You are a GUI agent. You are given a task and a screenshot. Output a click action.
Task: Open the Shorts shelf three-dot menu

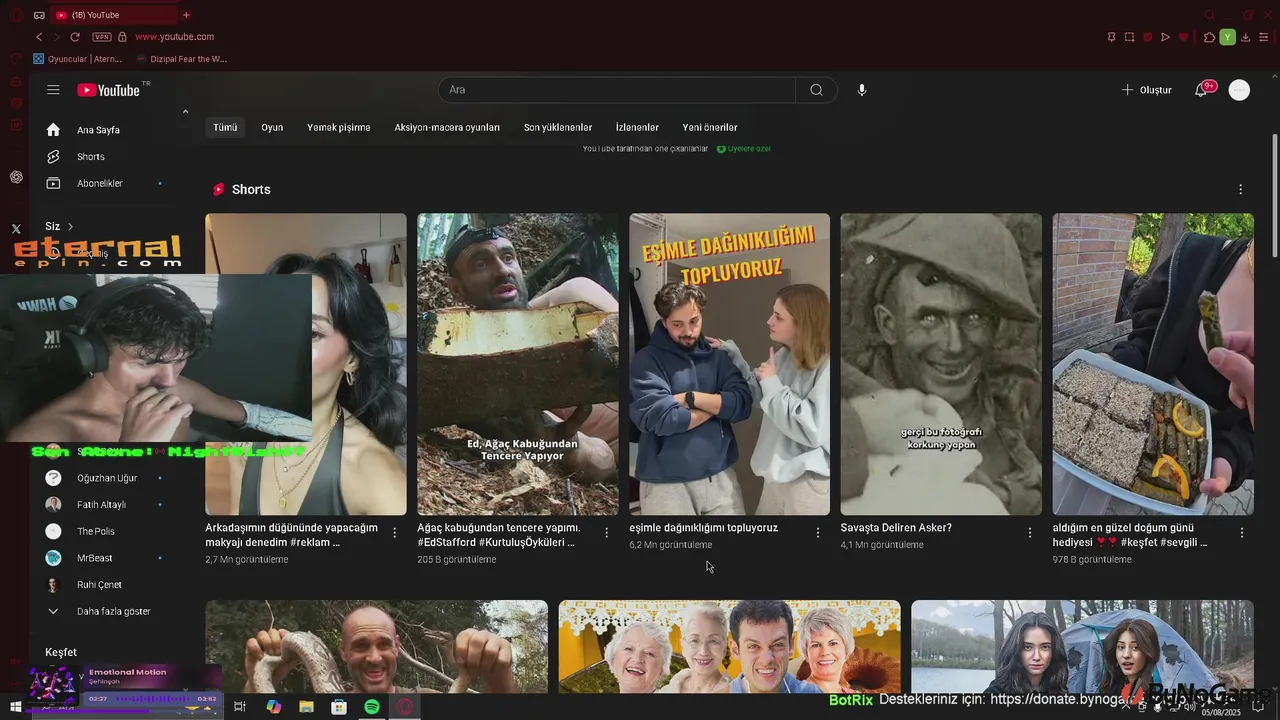coord(1241,190)
